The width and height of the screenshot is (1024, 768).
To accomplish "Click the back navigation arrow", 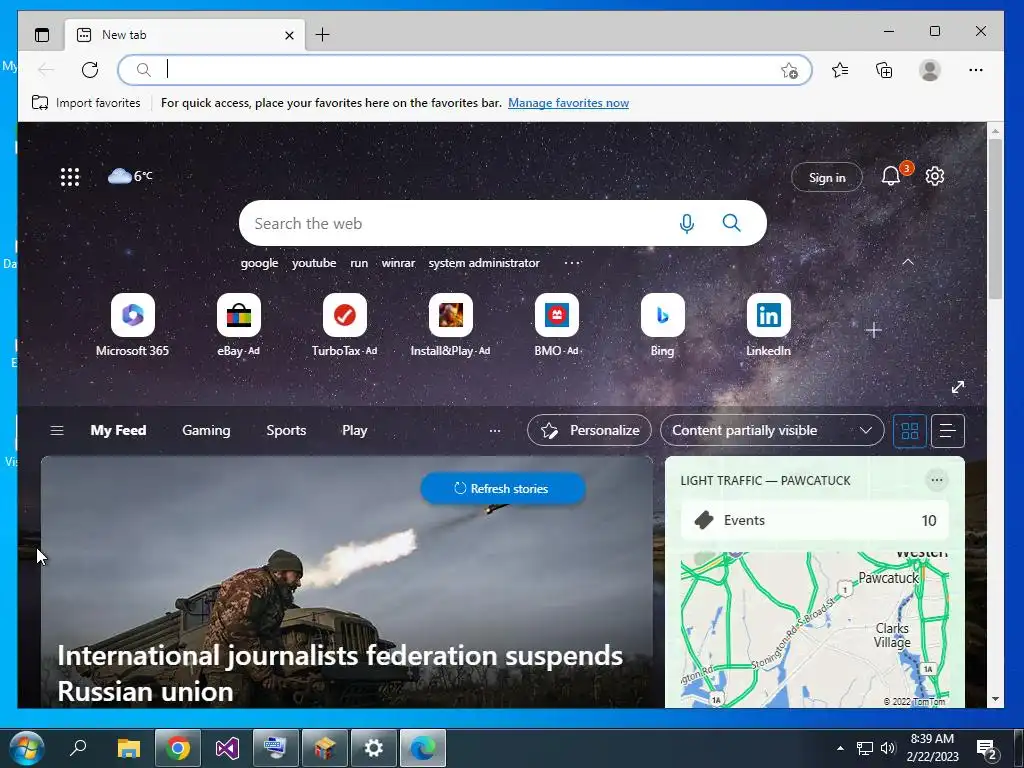I will point(46,70).
